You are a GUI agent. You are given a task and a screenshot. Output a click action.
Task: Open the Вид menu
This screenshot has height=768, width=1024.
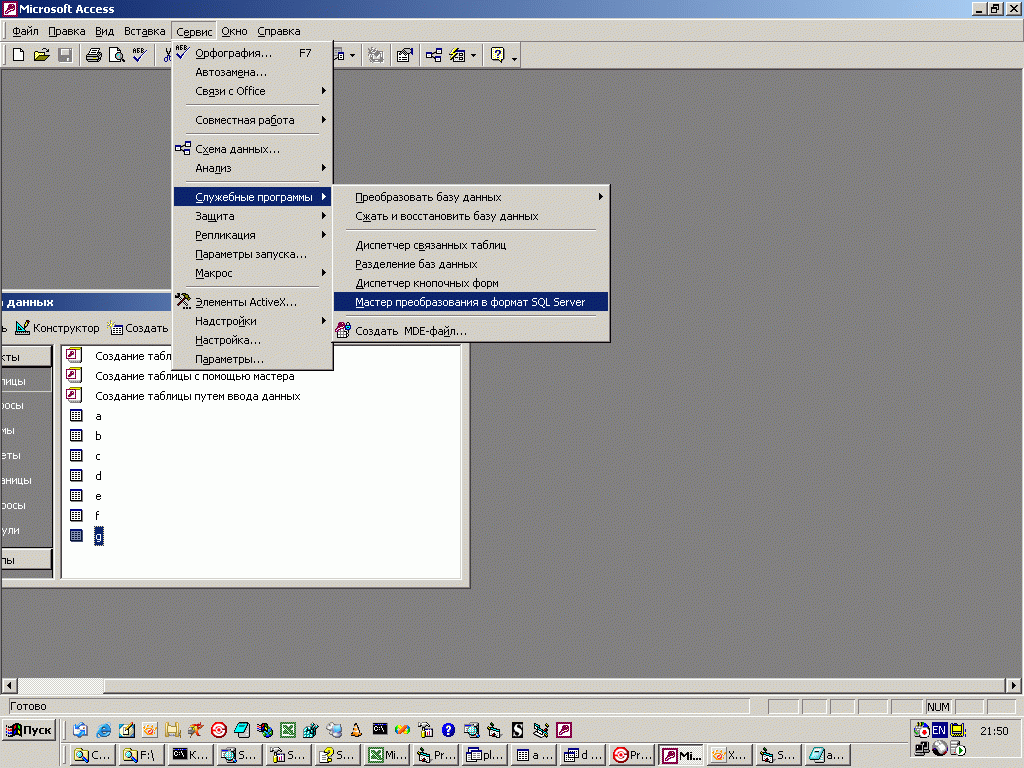104,31
